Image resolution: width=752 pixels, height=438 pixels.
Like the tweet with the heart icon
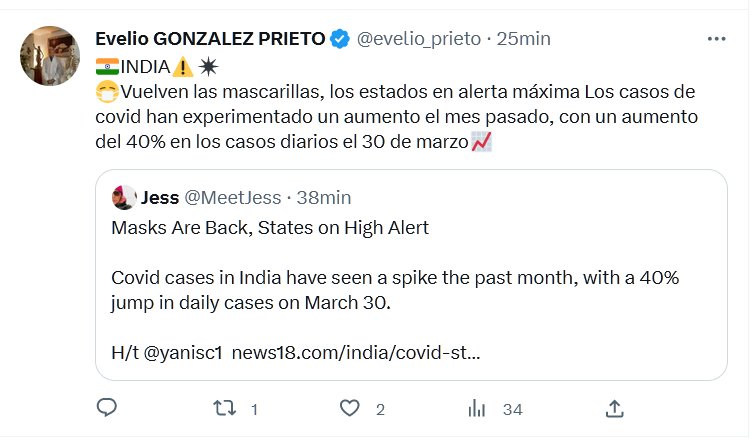click(x=349, y=408)
